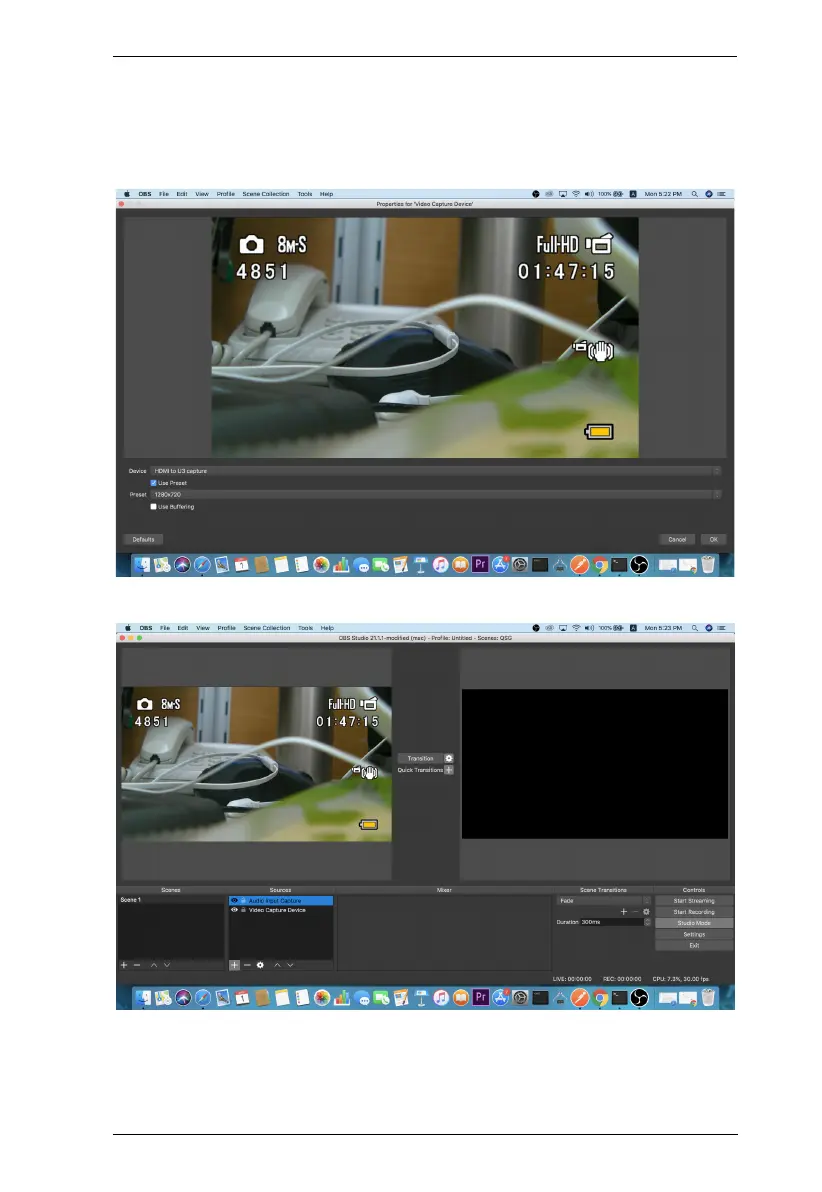Move selected source up in Sources list
The image size is (822, 1192).
click(278, 965)
